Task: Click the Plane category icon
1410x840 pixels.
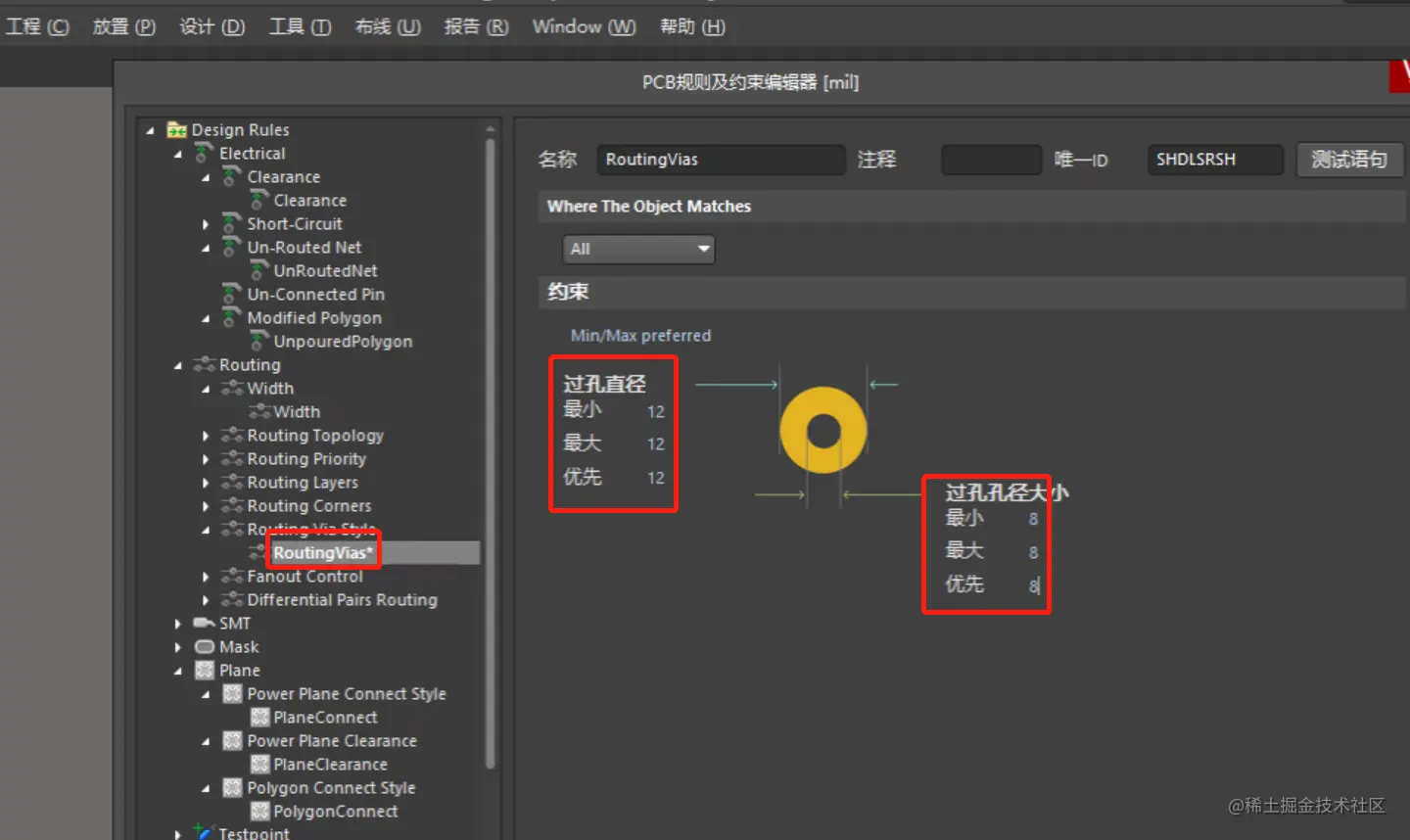Action: pos(205,671)
